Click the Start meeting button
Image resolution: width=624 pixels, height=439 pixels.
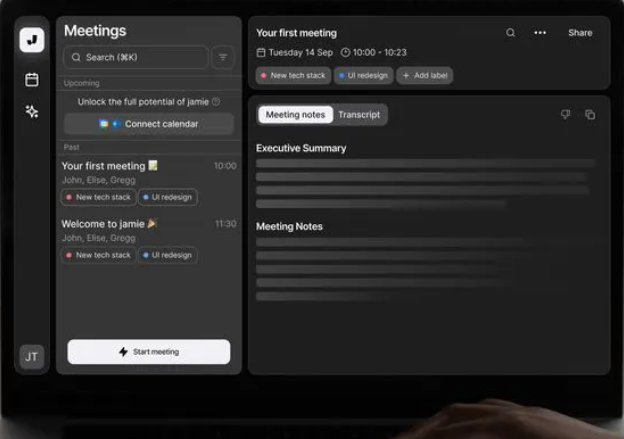[149, 352]
